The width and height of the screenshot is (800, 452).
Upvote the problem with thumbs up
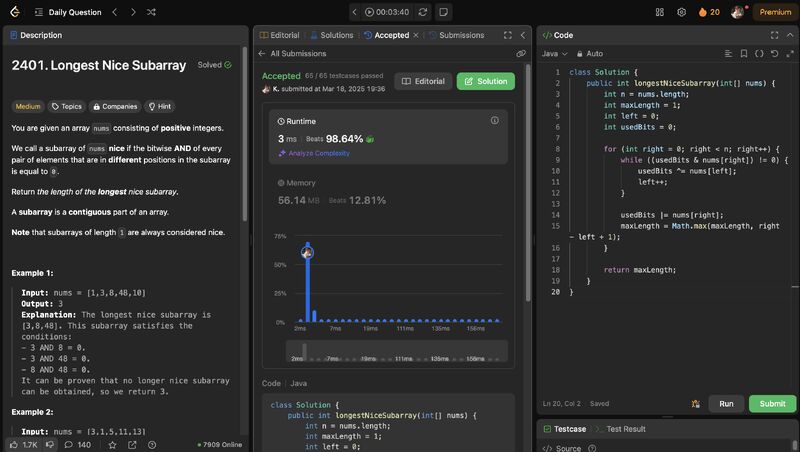point(17,444)
